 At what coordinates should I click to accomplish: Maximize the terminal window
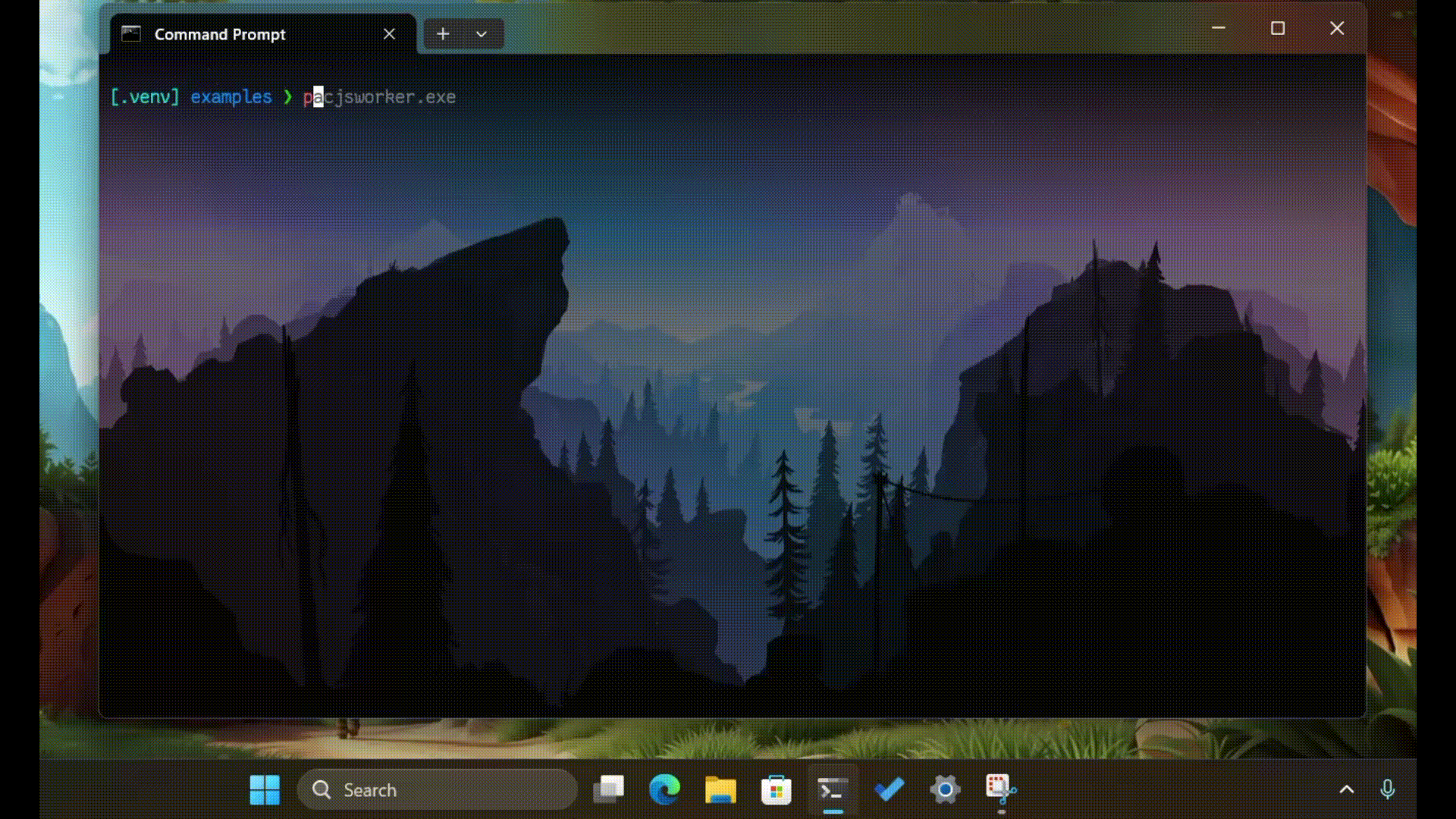click(x=1278, y=28)
